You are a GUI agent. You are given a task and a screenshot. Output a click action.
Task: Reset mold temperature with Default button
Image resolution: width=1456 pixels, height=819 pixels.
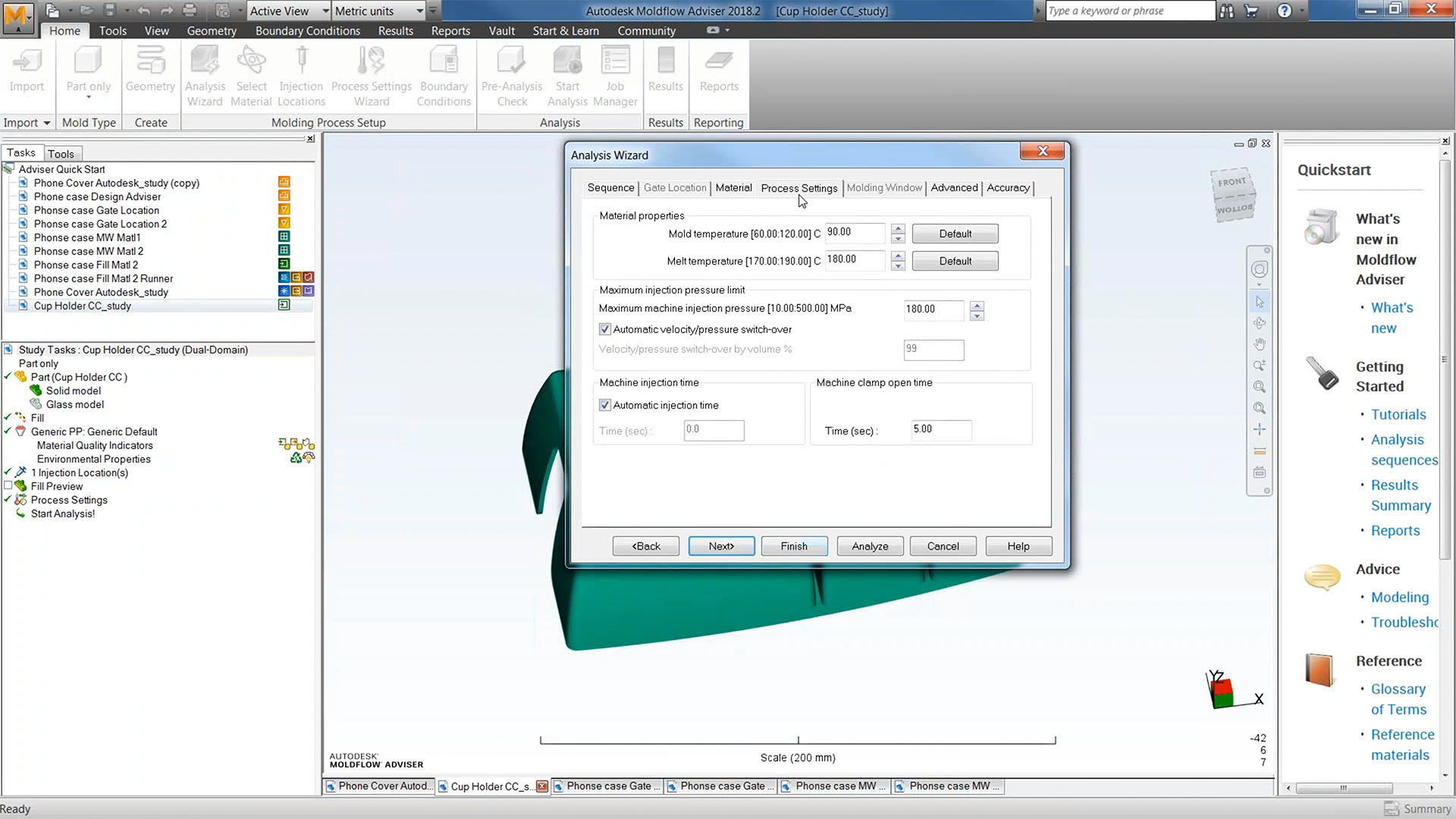[x=955, y=234]
